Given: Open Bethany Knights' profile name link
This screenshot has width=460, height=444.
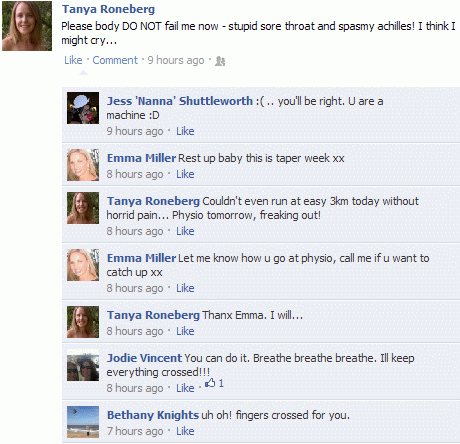Looking at the screenshot, I should point(153,415).
